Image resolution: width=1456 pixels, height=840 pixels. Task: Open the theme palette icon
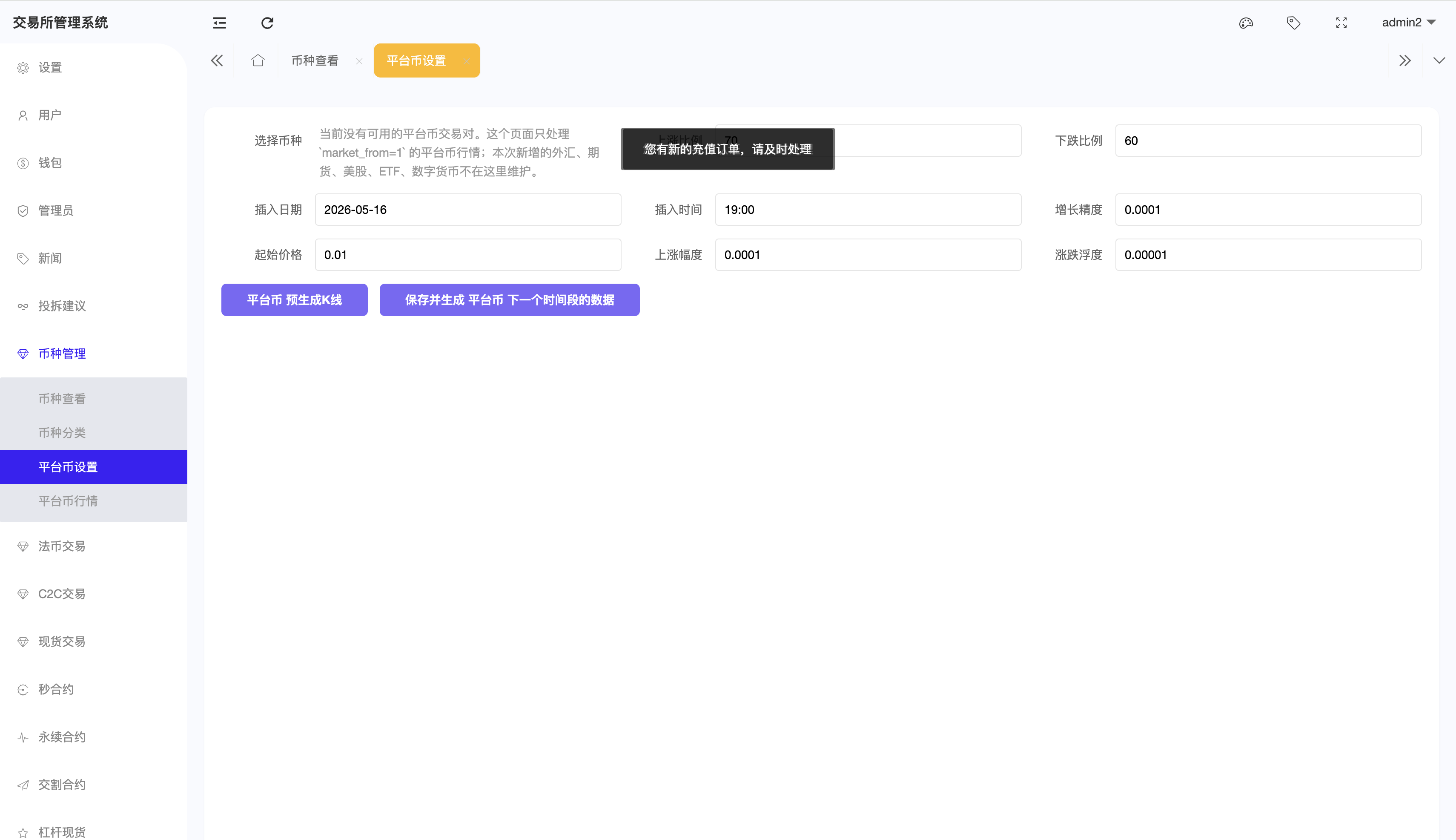pyautogui.click(x=1246, y=23)
